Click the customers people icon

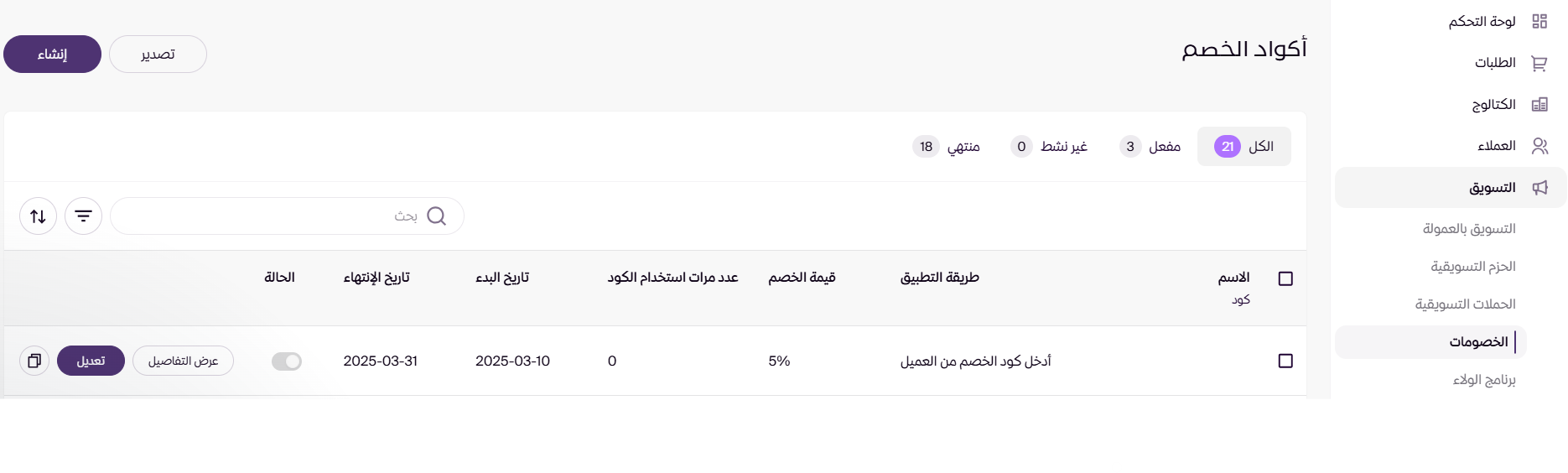click(1539, 146)
